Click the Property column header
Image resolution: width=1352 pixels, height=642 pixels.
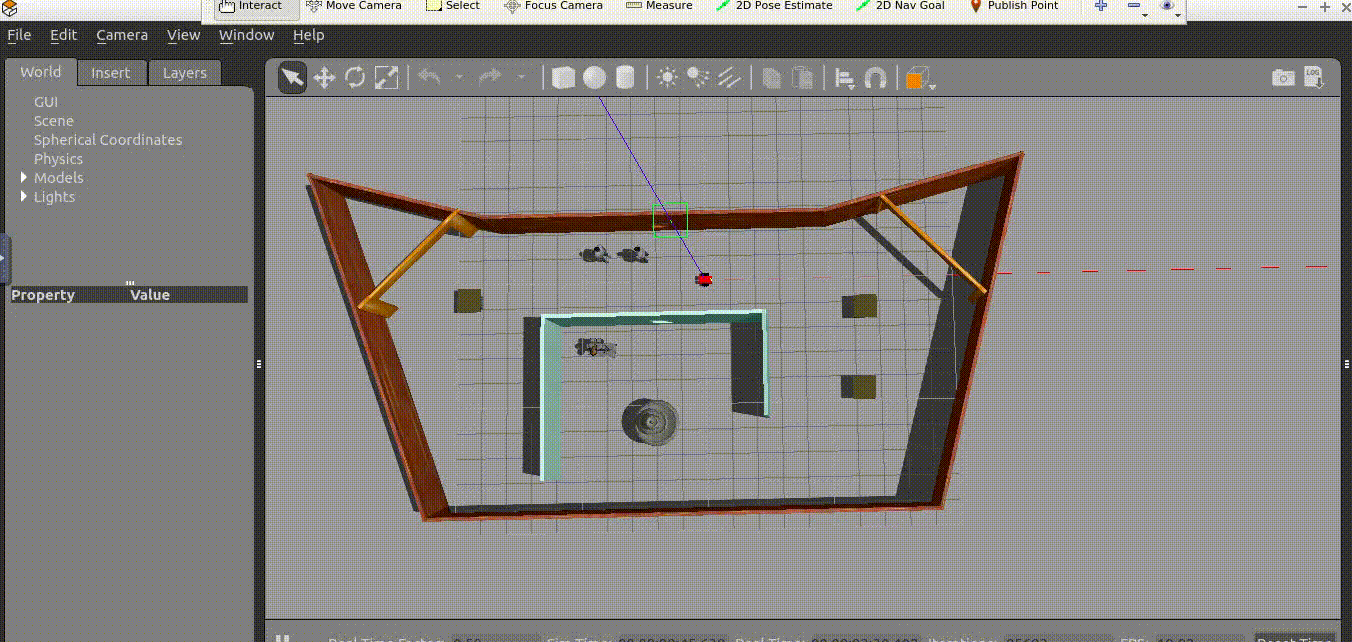pyautogui.click(x=43, y=295)
